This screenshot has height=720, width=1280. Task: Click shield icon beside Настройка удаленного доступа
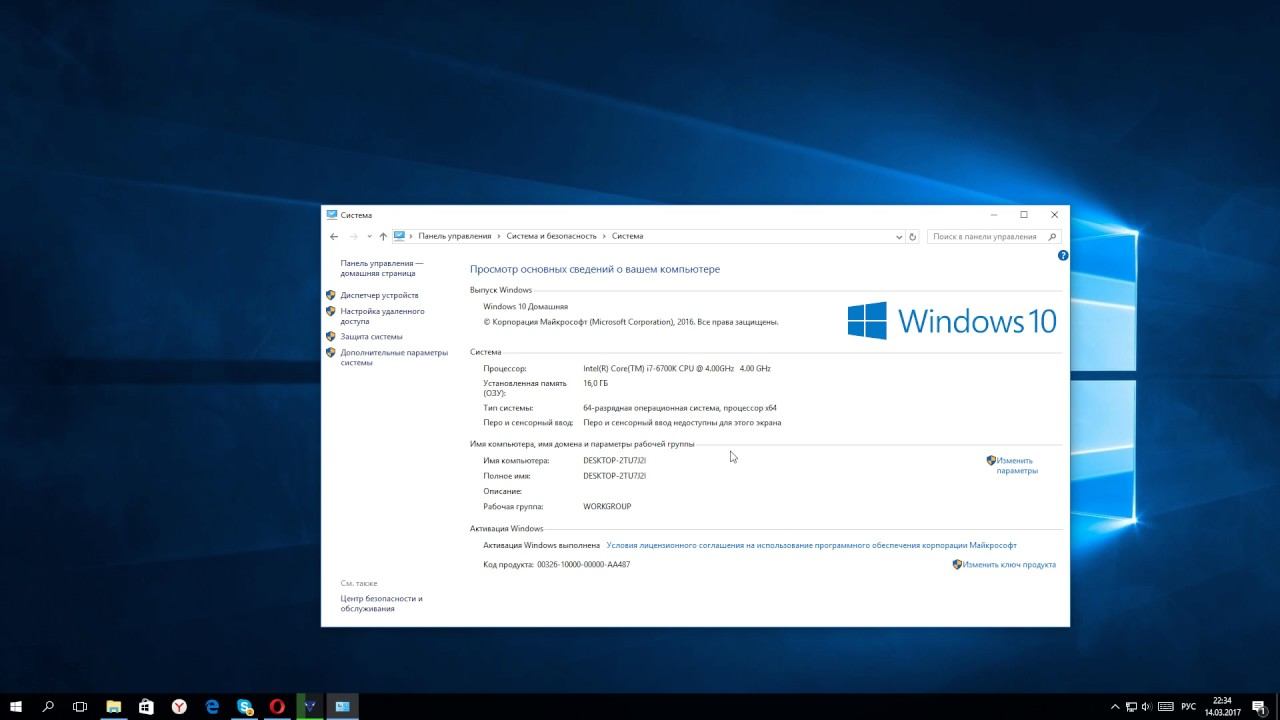pyautogui.click(x=331, y=311)
